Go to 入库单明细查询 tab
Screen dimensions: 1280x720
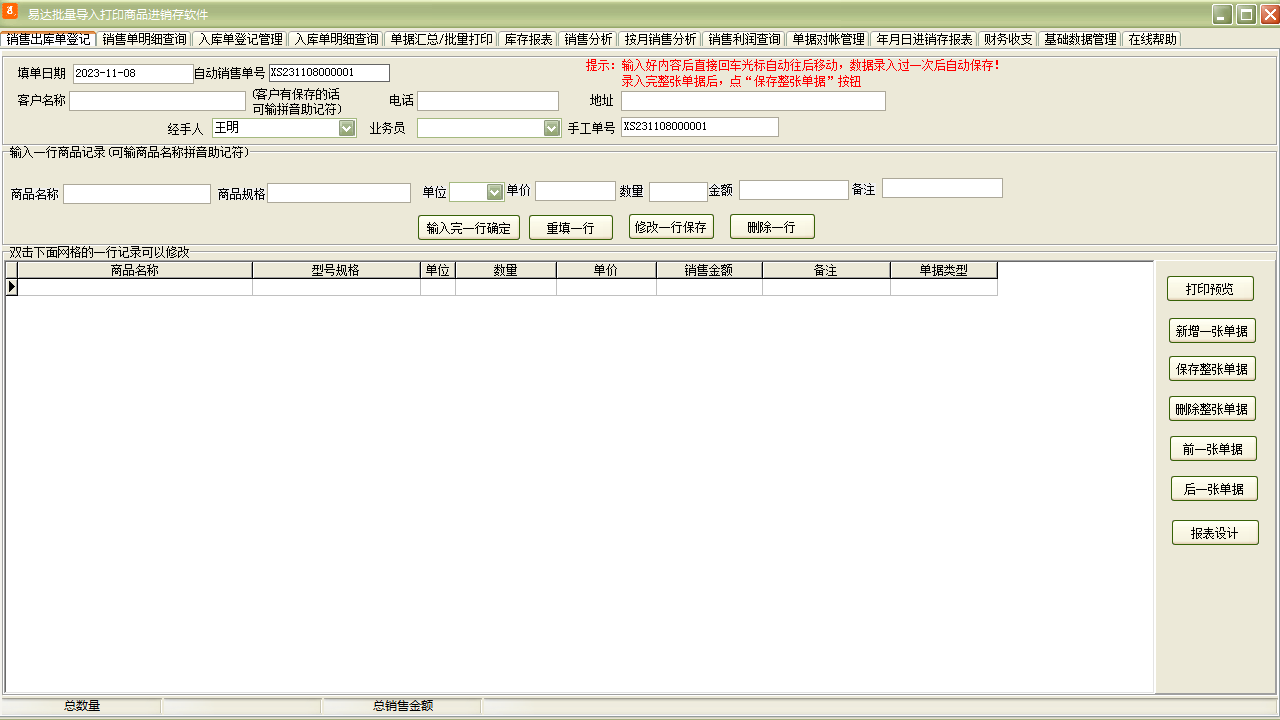336,40
